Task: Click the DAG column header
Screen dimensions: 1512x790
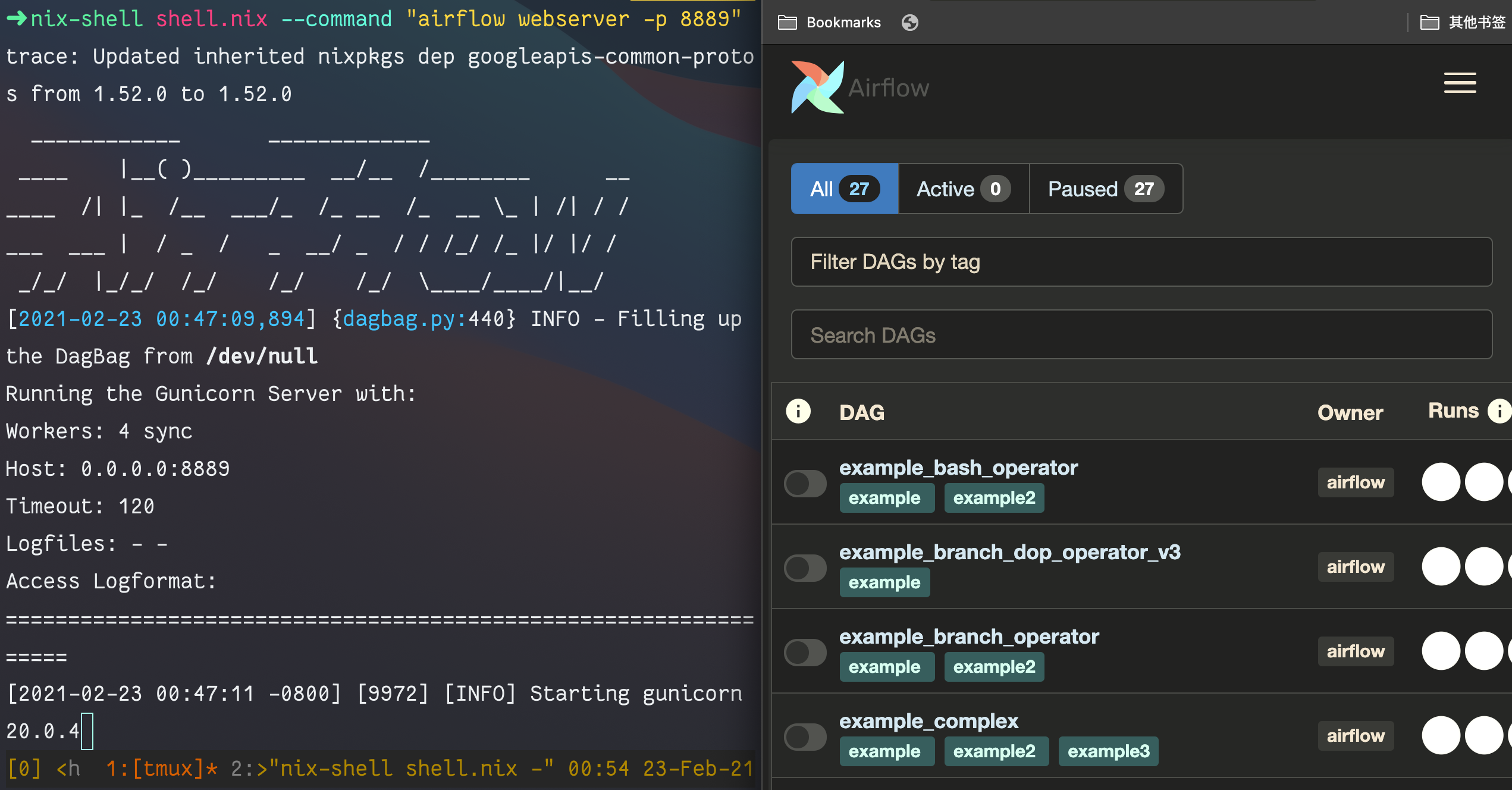Action: [862, 412]
